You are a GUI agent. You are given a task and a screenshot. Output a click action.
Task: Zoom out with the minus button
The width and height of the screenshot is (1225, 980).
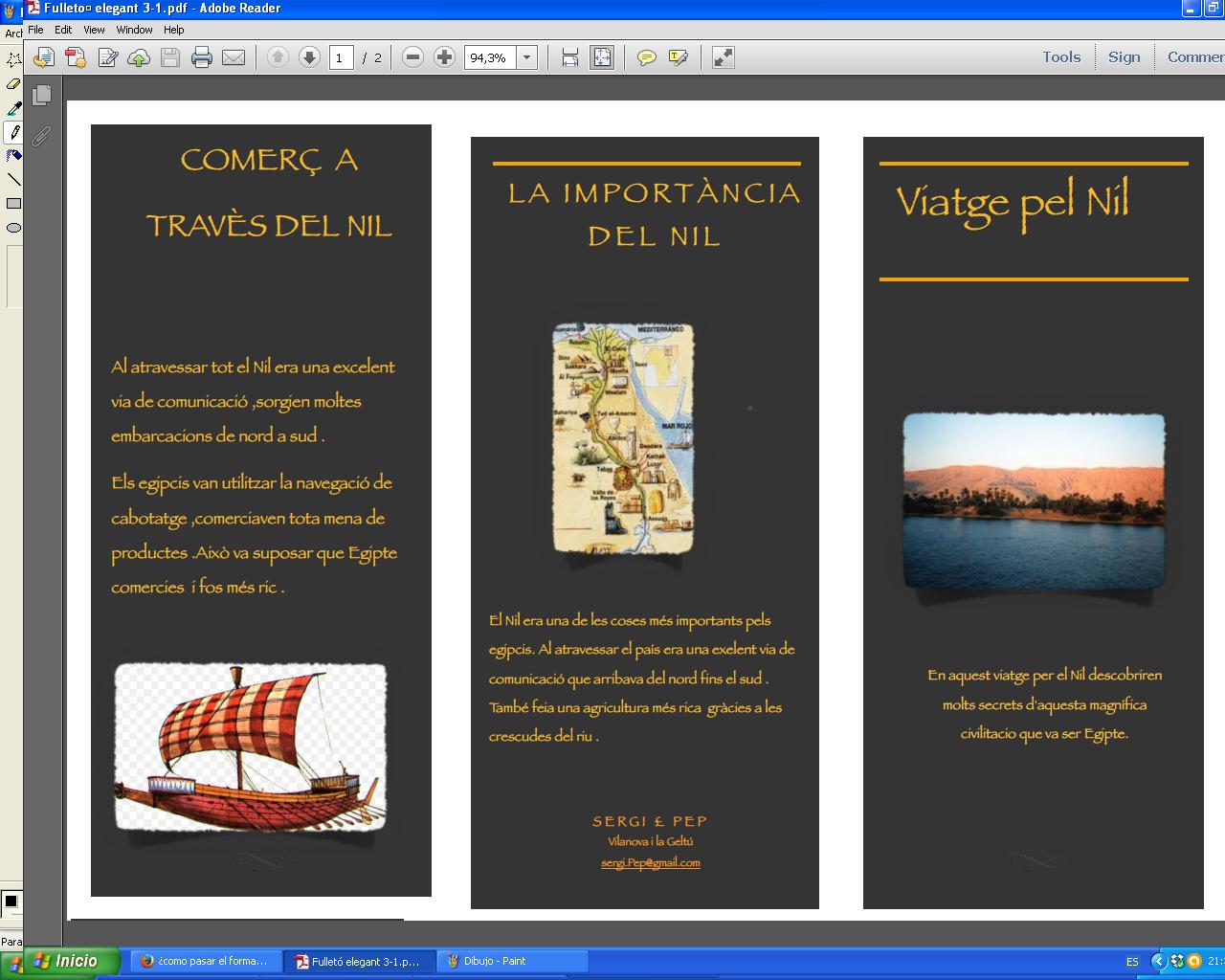click(412, 57)
